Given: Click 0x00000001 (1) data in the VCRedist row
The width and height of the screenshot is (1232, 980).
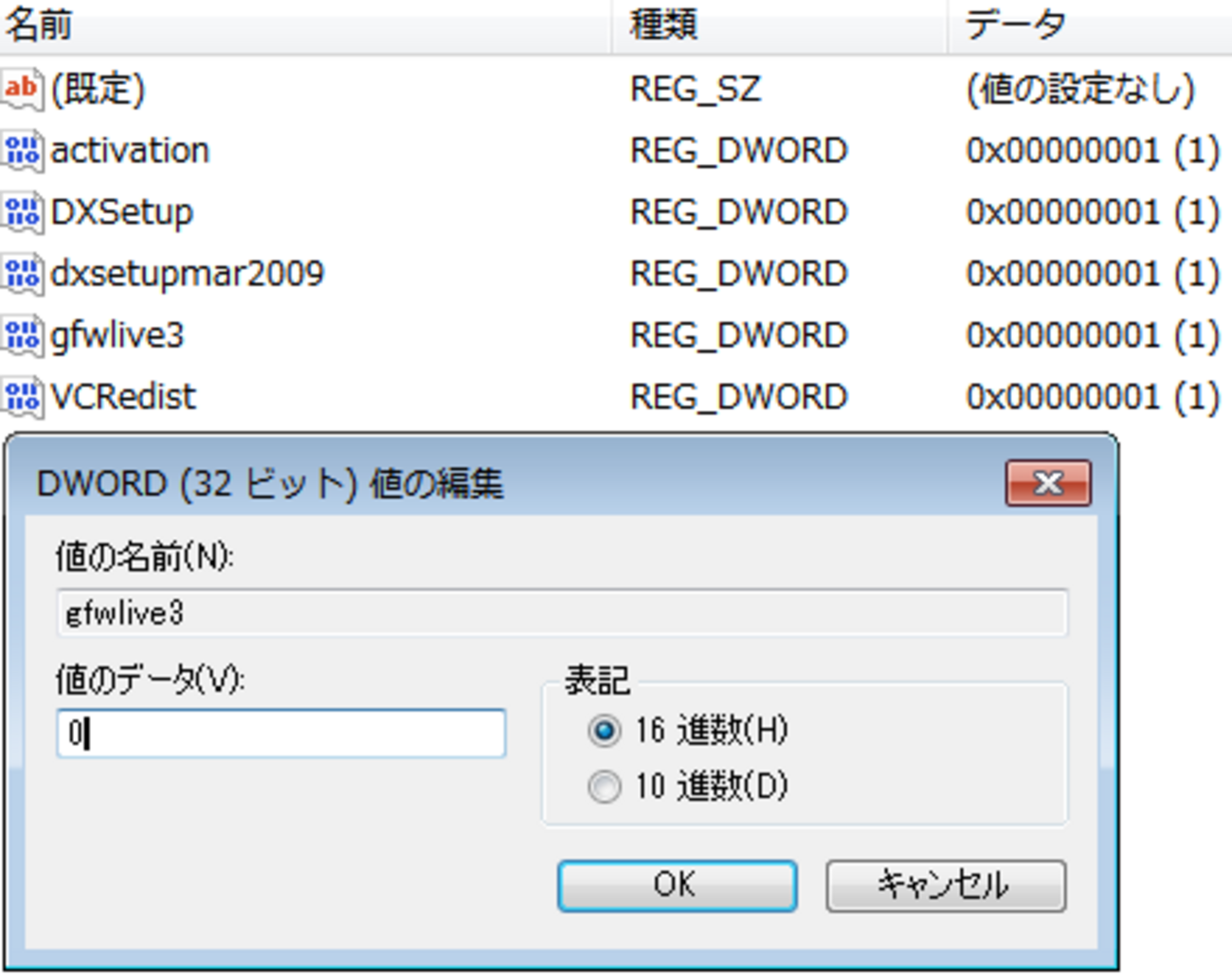Looking at the screenshot, I should tap(1093, 398).
